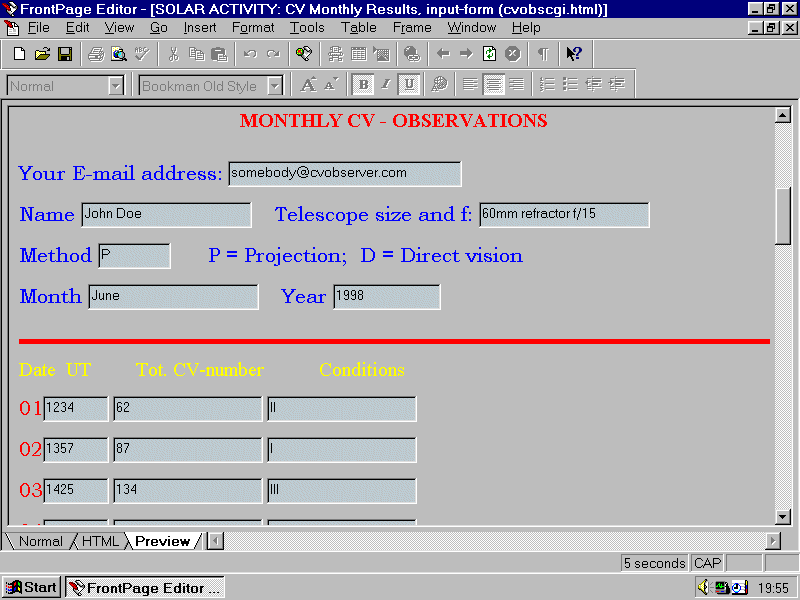The width and height of the screenshot is (800, 600).
Task: Open the paragraph style dropdown showing Normal
Action: [x=116, y=86]
